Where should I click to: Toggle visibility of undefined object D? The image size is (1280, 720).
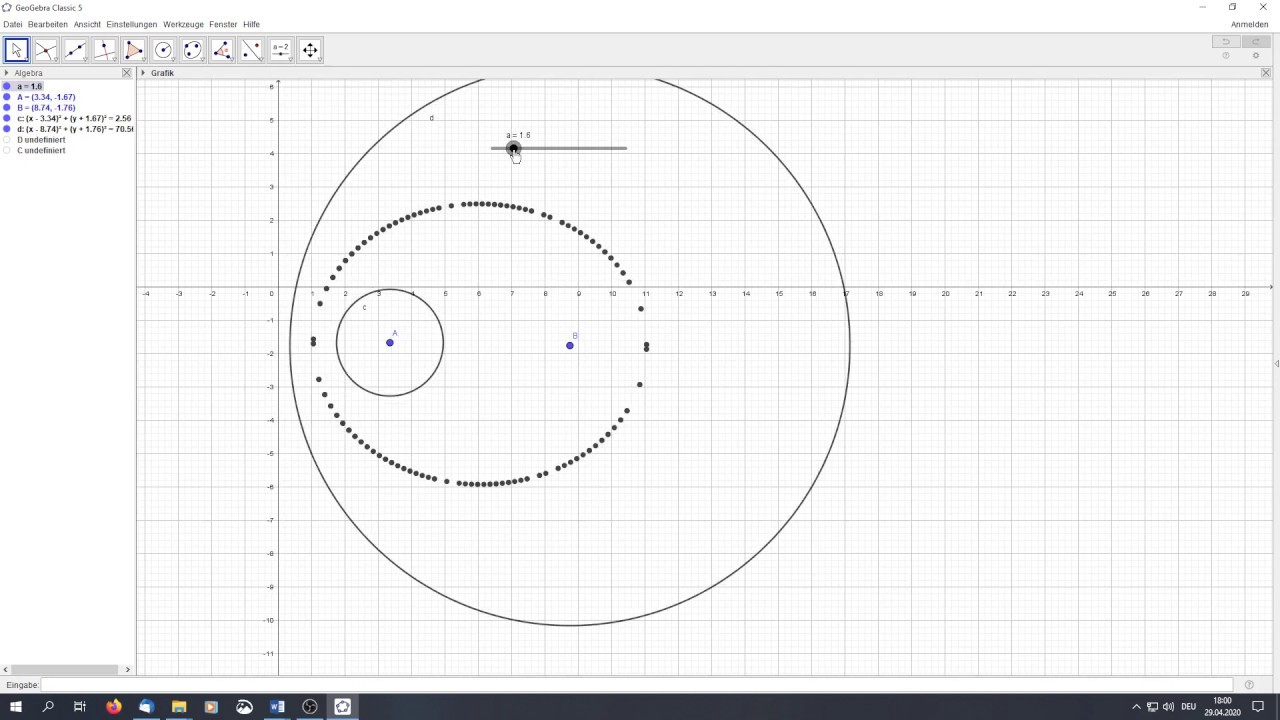[x=7, y=140]
